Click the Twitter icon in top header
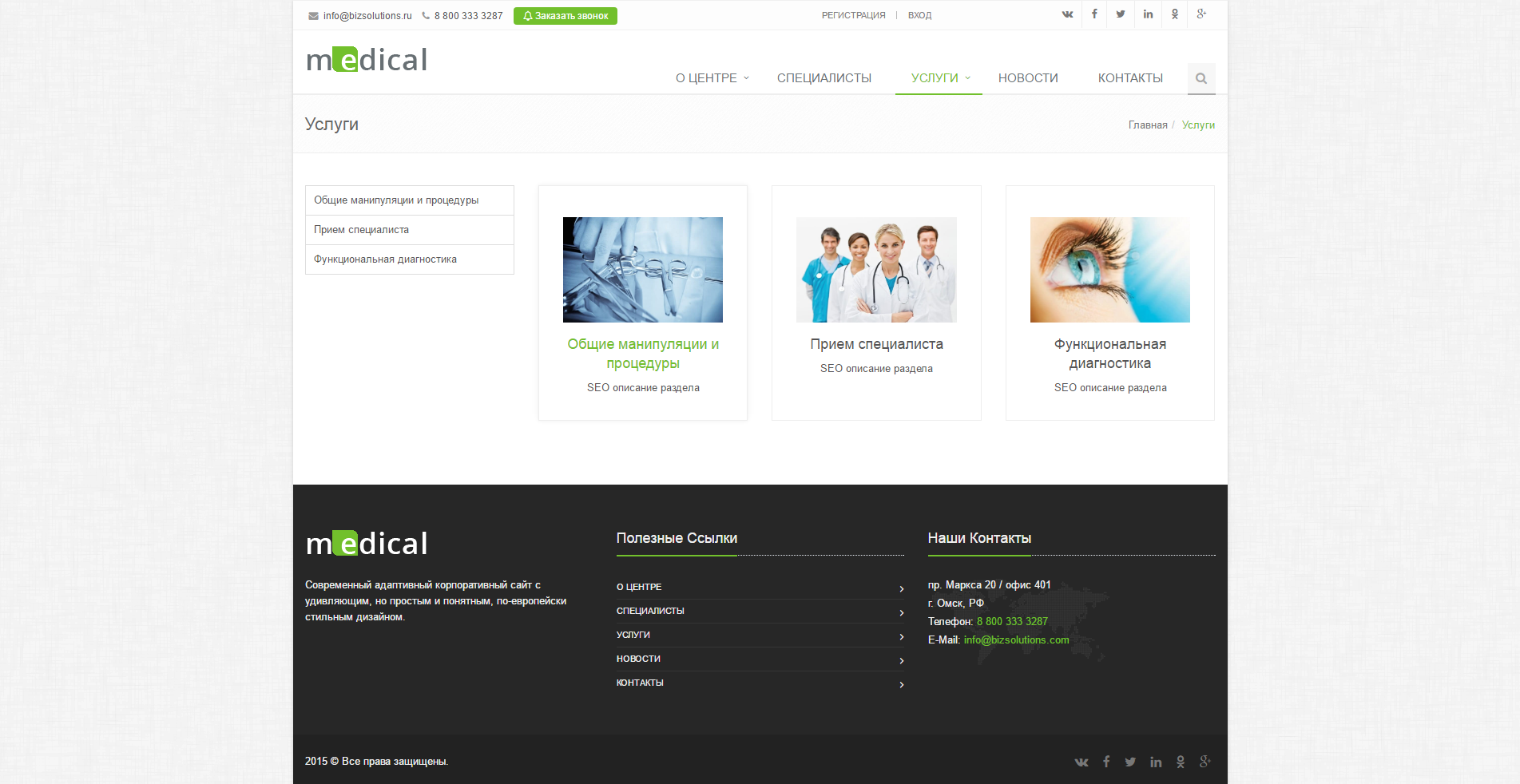Viewport: 1520px width, 784px height. tap(1121, 14)
